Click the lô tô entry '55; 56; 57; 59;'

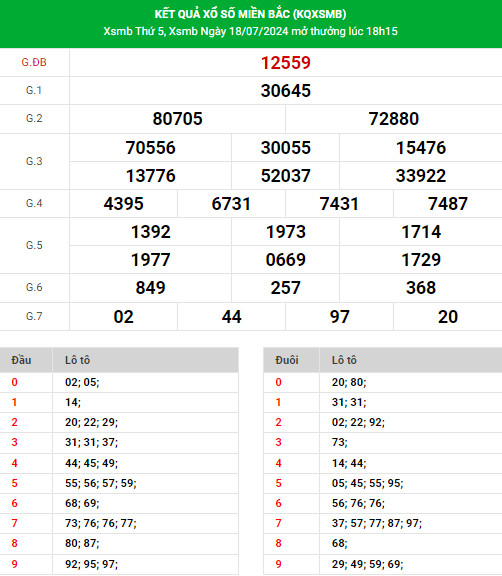pyautogui.click(x=101, y=483)
